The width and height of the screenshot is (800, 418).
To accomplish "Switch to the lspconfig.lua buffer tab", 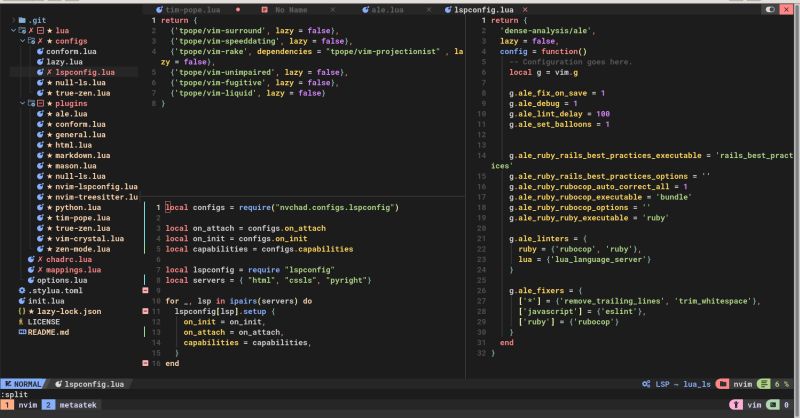I will (484, 10).
